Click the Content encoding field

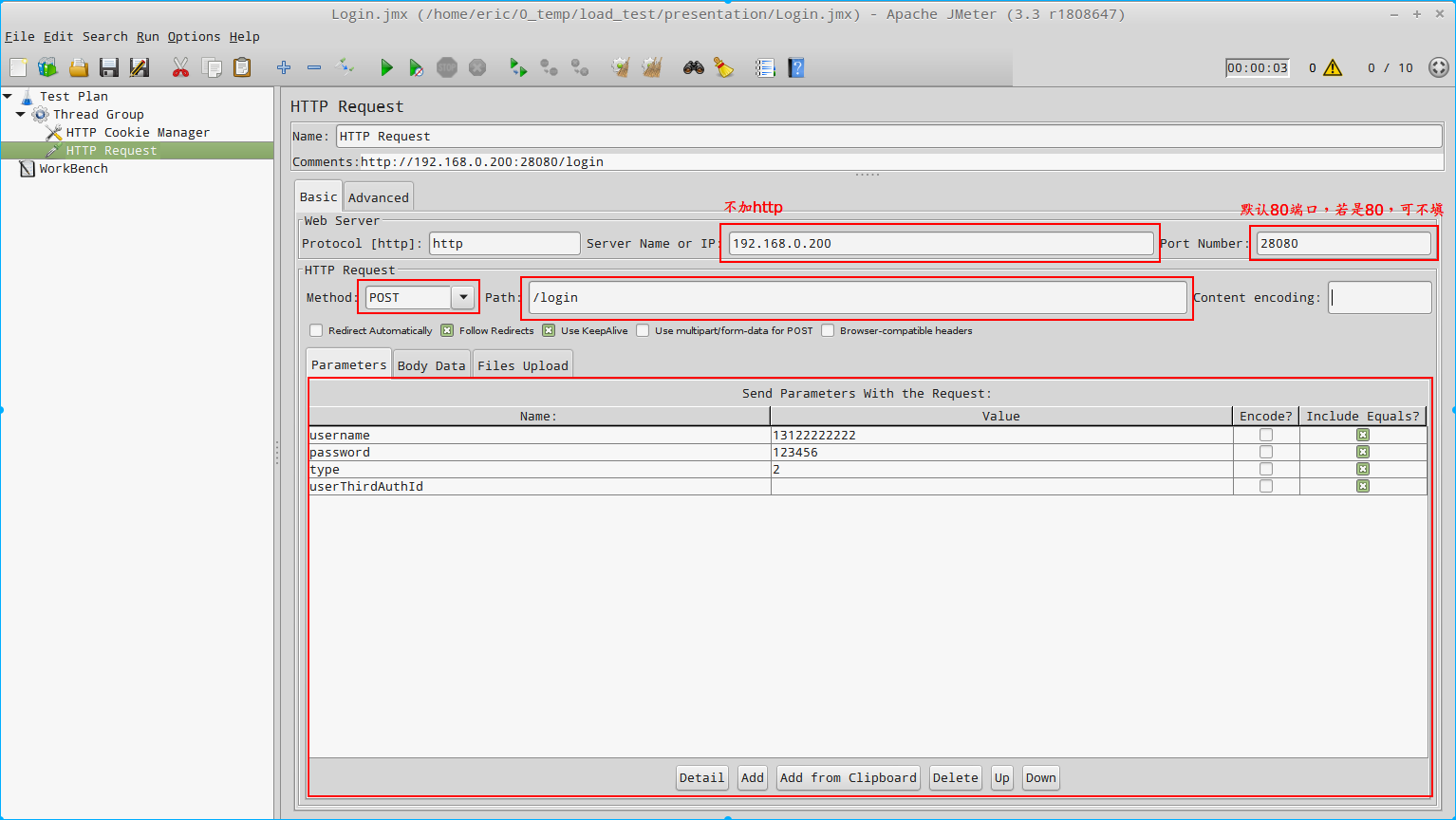tap(1380, 297)
